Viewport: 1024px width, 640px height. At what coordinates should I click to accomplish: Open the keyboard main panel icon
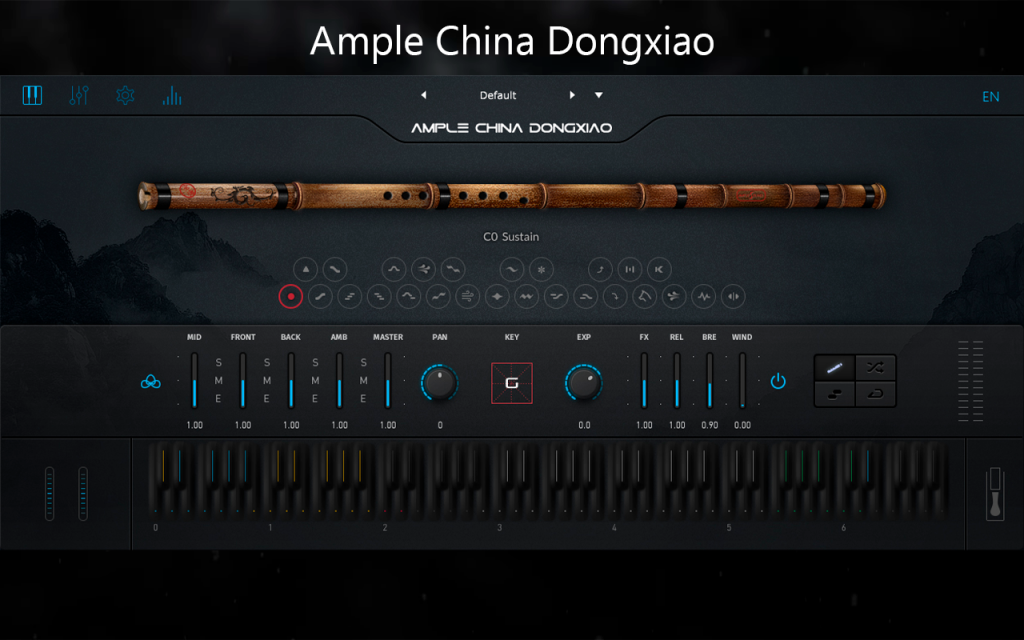click(32, 95)
